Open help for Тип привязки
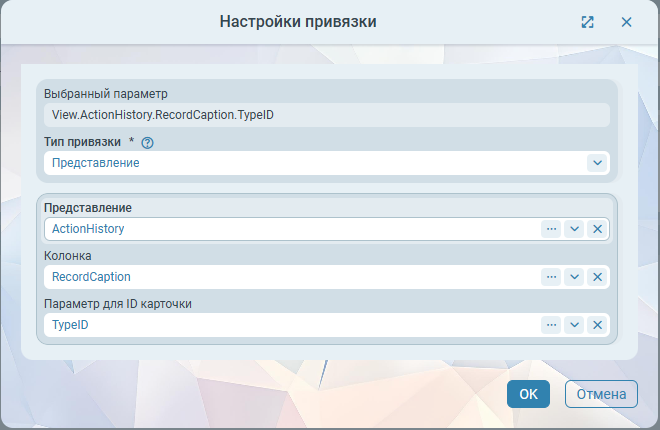Image resolution: width=660 pixels, height=430 pixels. [147, 143]
